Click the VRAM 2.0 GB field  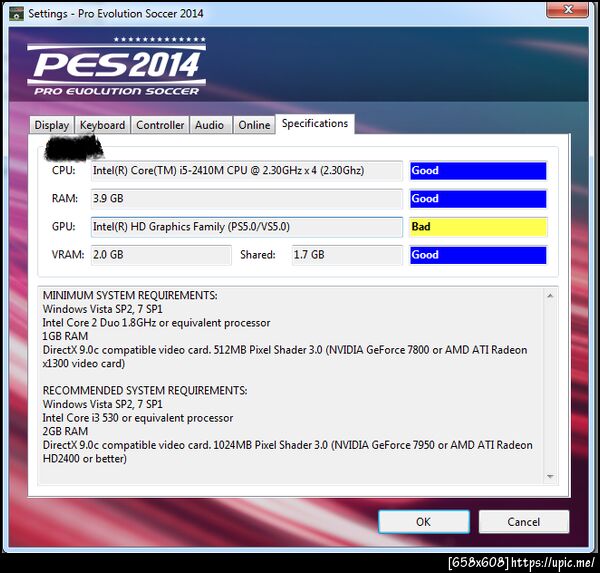(161, 255)
